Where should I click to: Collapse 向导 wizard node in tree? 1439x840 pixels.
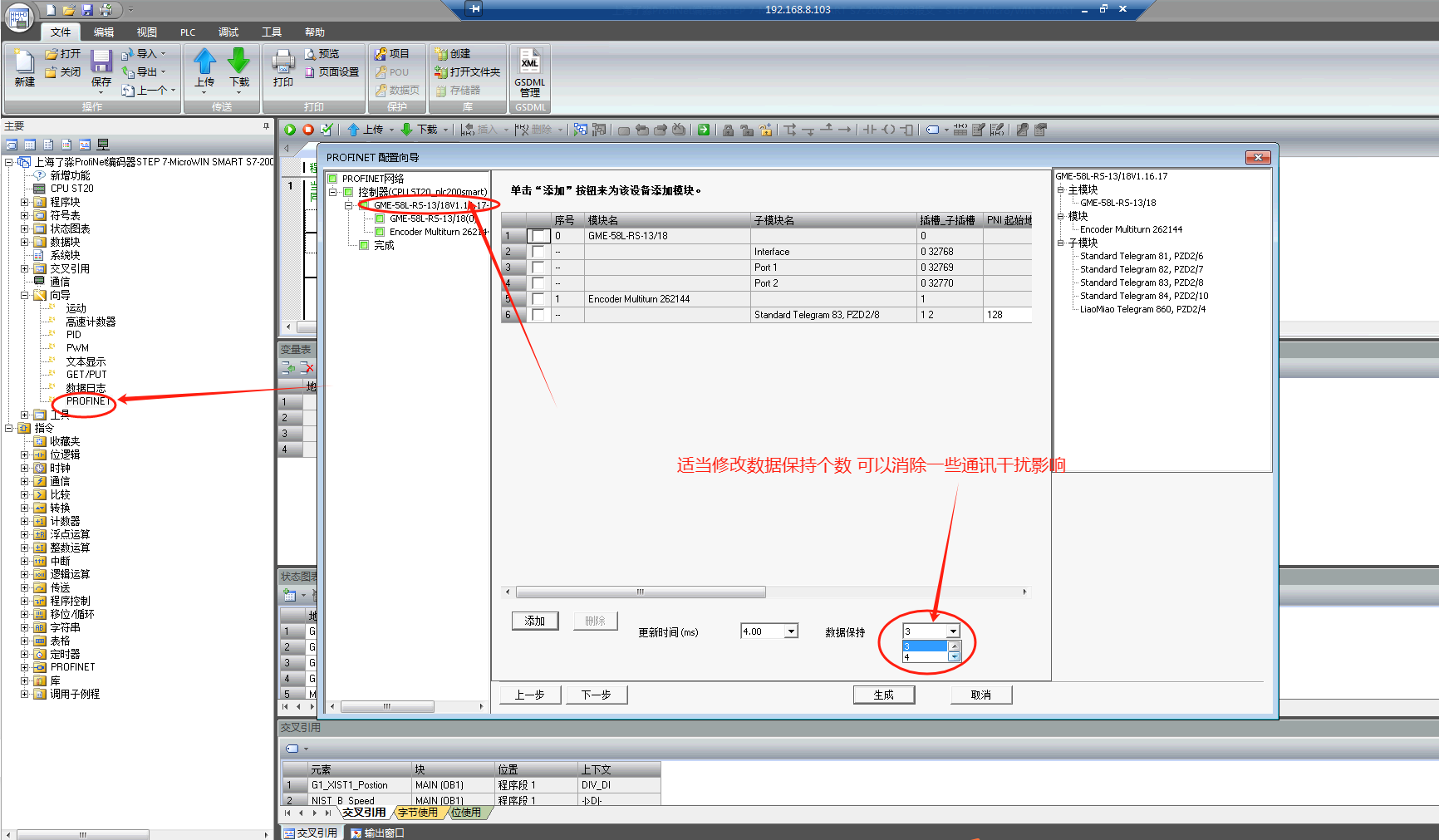pos(24,295)
